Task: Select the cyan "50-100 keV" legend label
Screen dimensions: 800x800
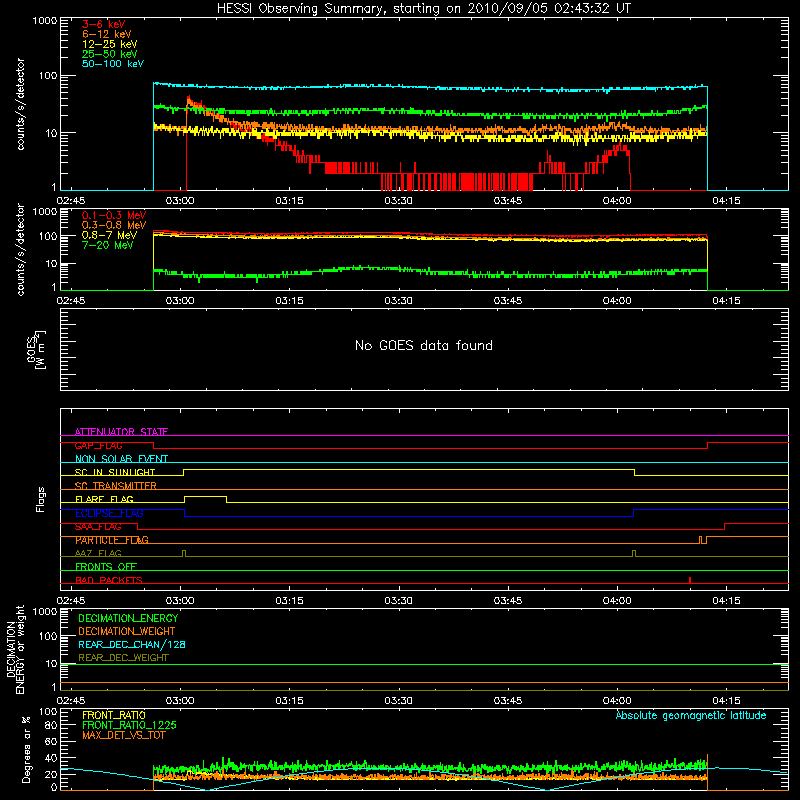Action: point(113,64)
